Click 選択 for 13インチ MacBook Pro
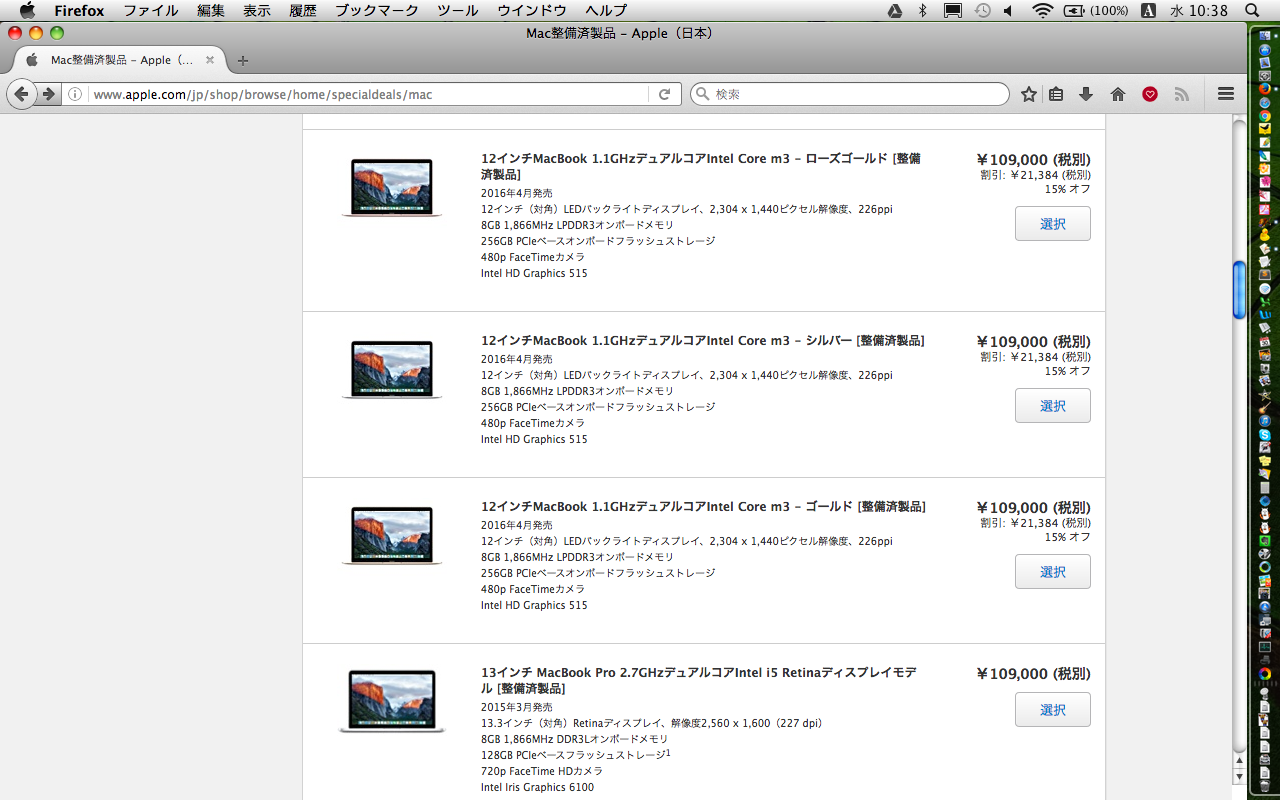This screenshot has height=800, width=1280. [x=1053, y=710]
